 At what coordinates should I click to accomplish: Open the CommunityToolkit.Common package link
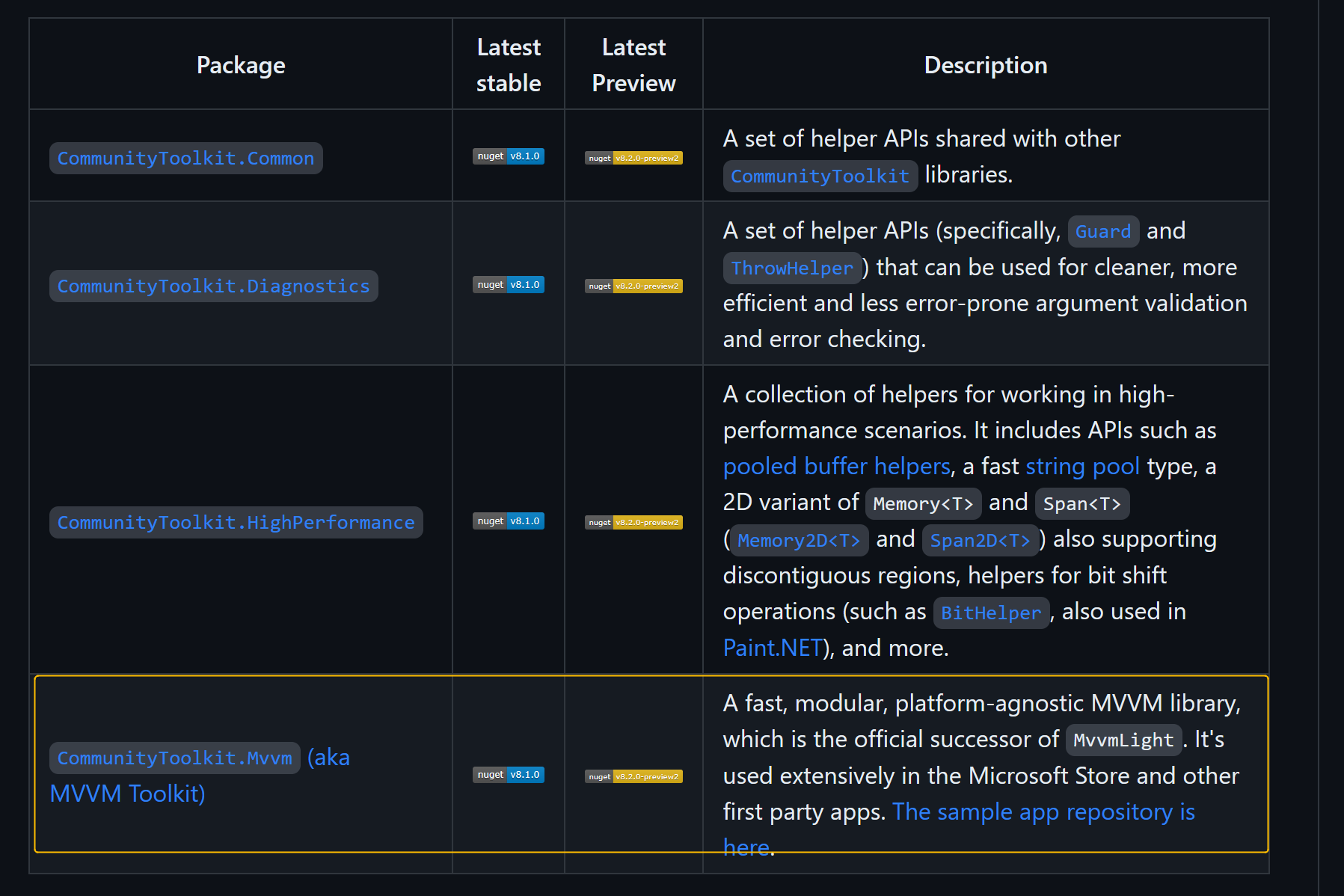(185, 158)
